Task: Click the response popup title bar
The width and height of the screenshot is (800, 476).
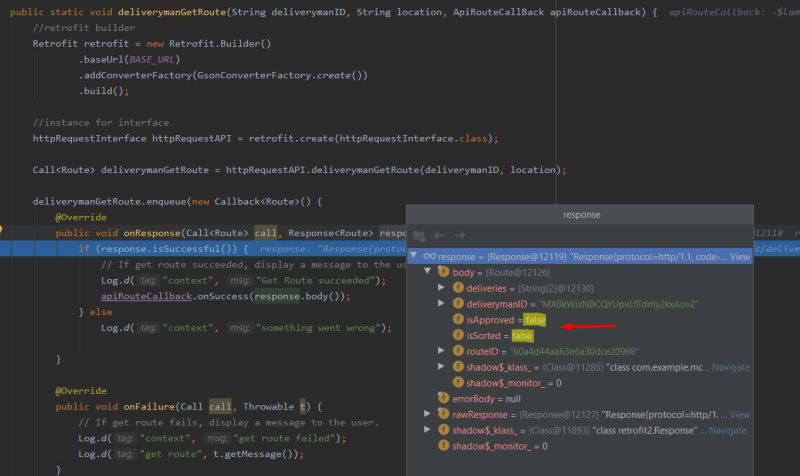Action: click(x=580, y=215)
